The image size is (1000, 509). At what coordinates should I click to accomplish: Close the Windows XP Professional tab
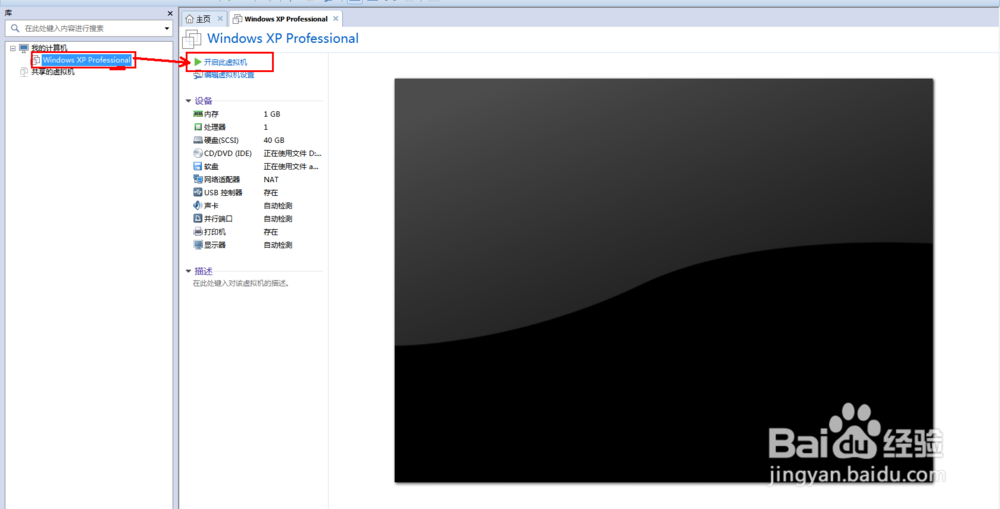click(x=335, y=18)
